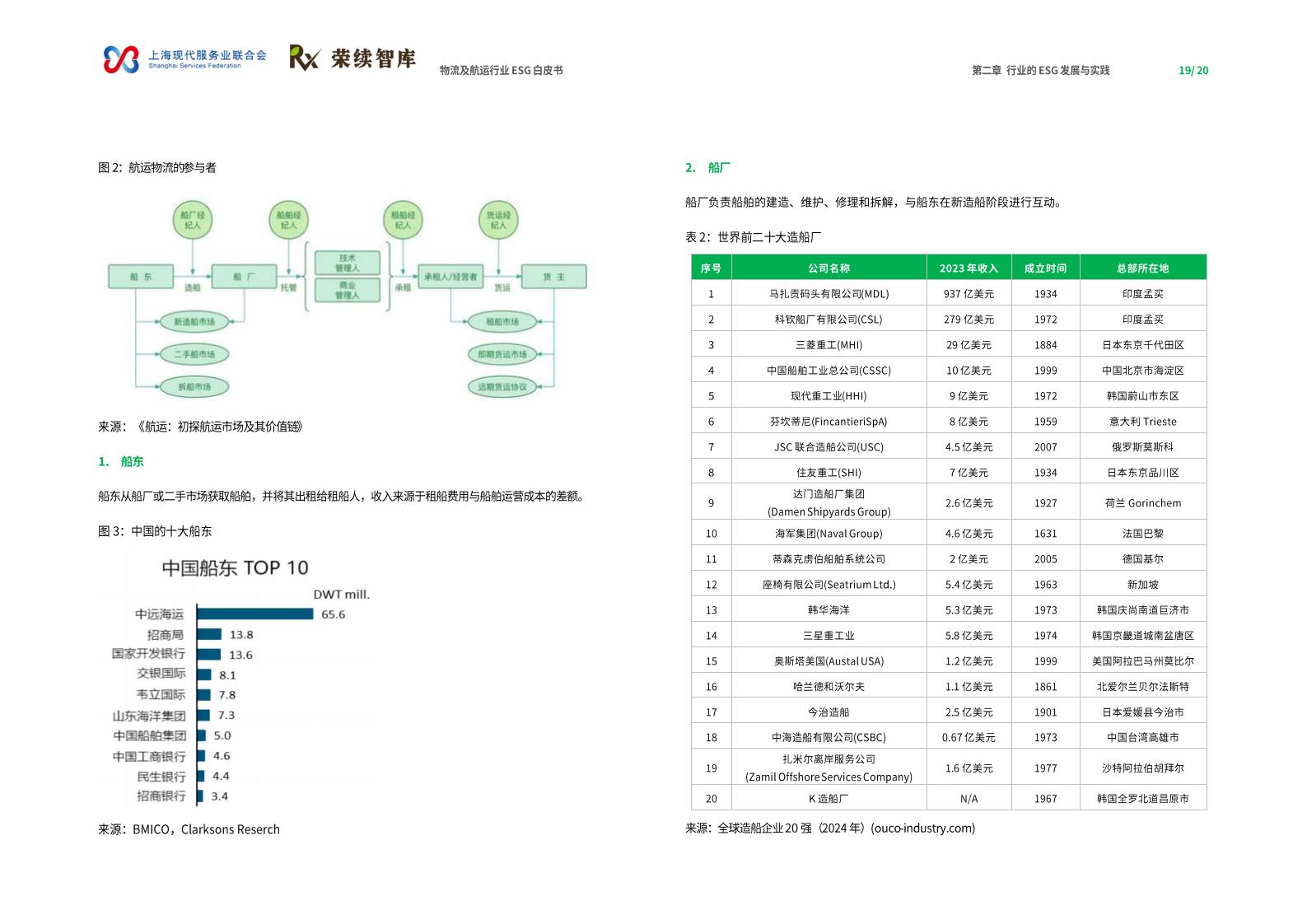Viewport: 1307px width, 924px height.
Task: Click the 山东海洋集团 chart label
Action: click(x=149, y=716)
